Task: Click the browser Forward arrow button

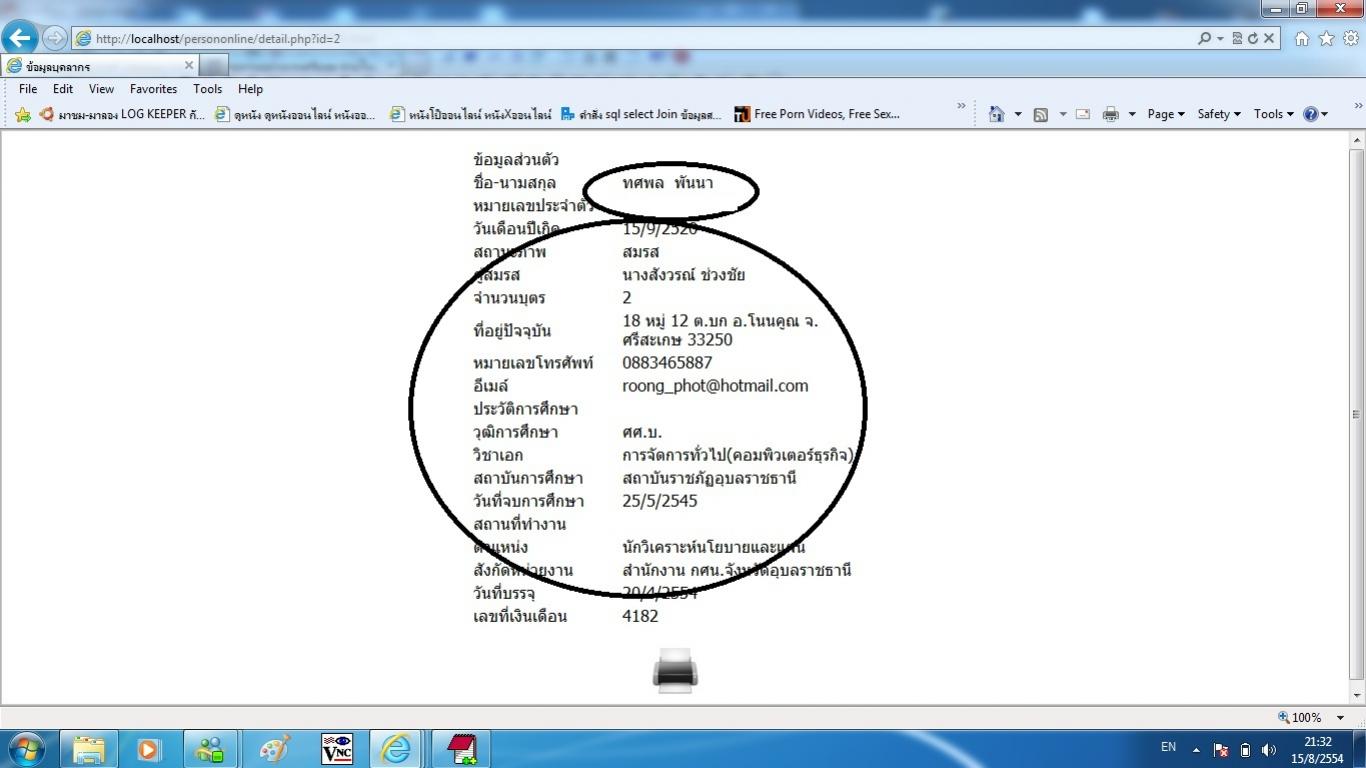Action: [x=54, y=38]
